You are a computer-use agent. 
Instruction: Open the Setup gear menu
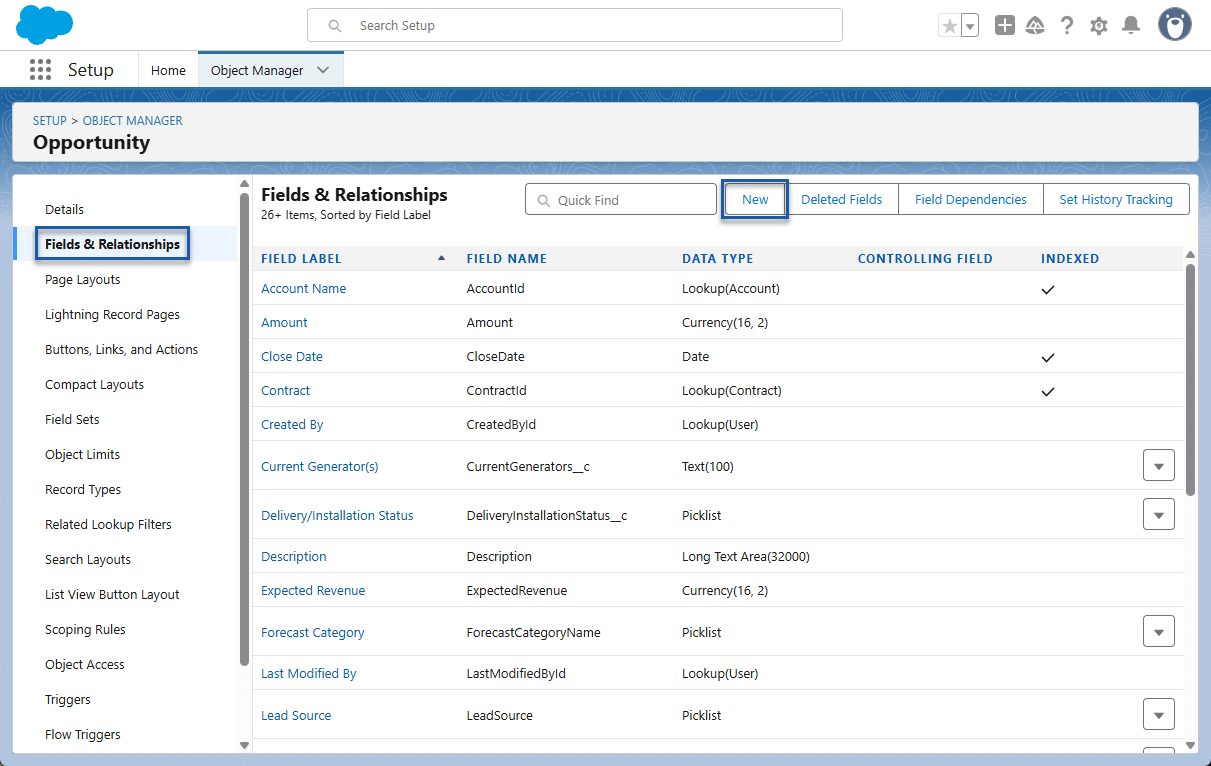1099,26
